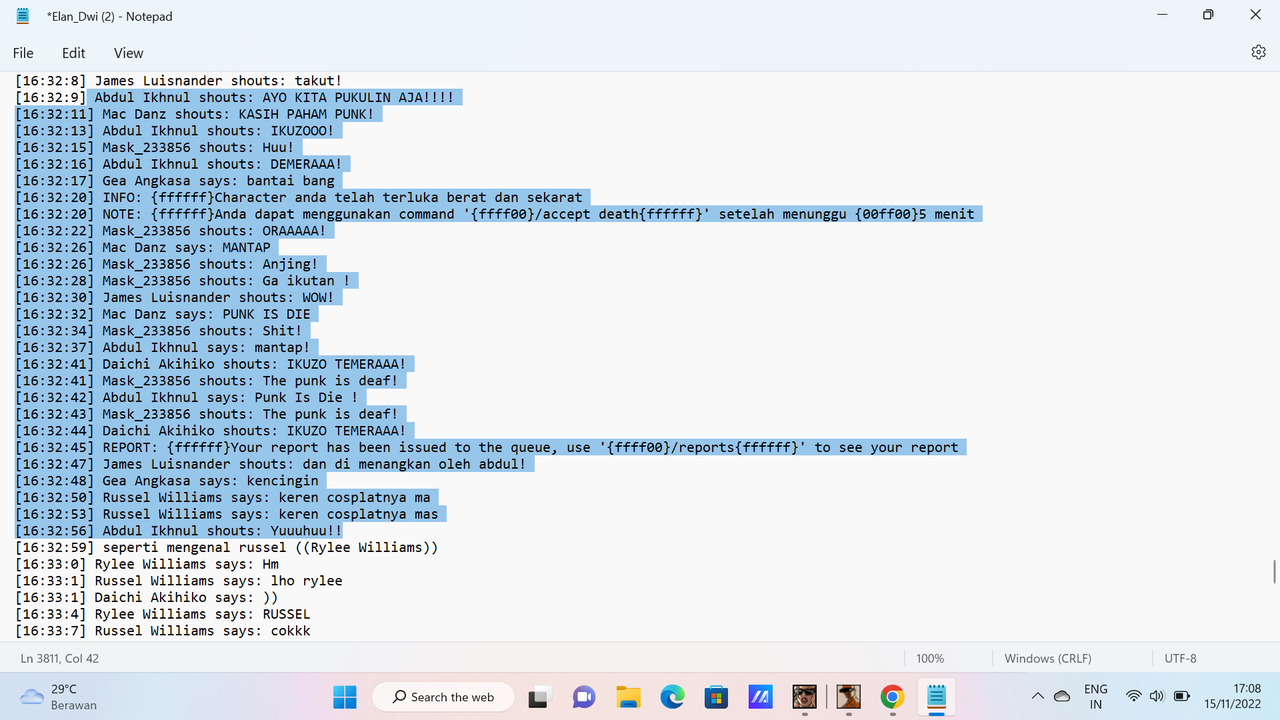Click the volume speaker tray icon
Image resolution: width=1280 pixels, height=720 pixels.
tap(1157, 696)
